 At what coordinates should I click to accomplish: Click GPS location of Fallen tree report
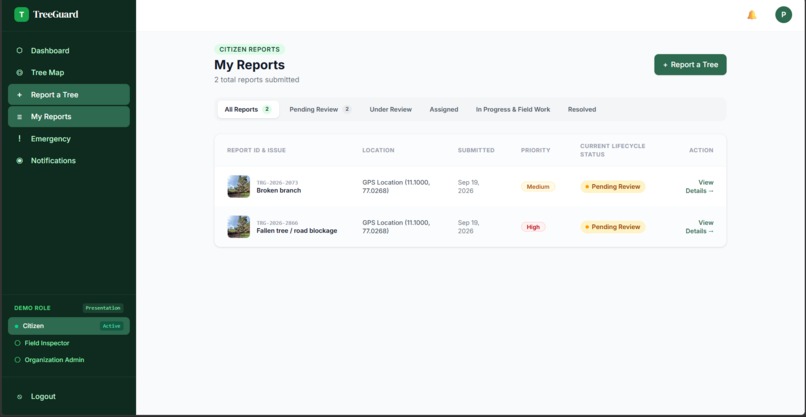point(396,227)
